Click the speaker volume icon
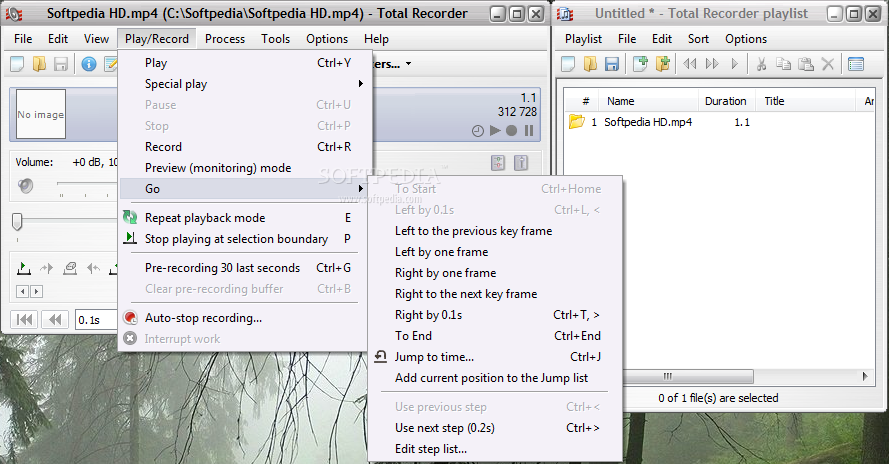The image size is (889, 464). pos(25,185)
